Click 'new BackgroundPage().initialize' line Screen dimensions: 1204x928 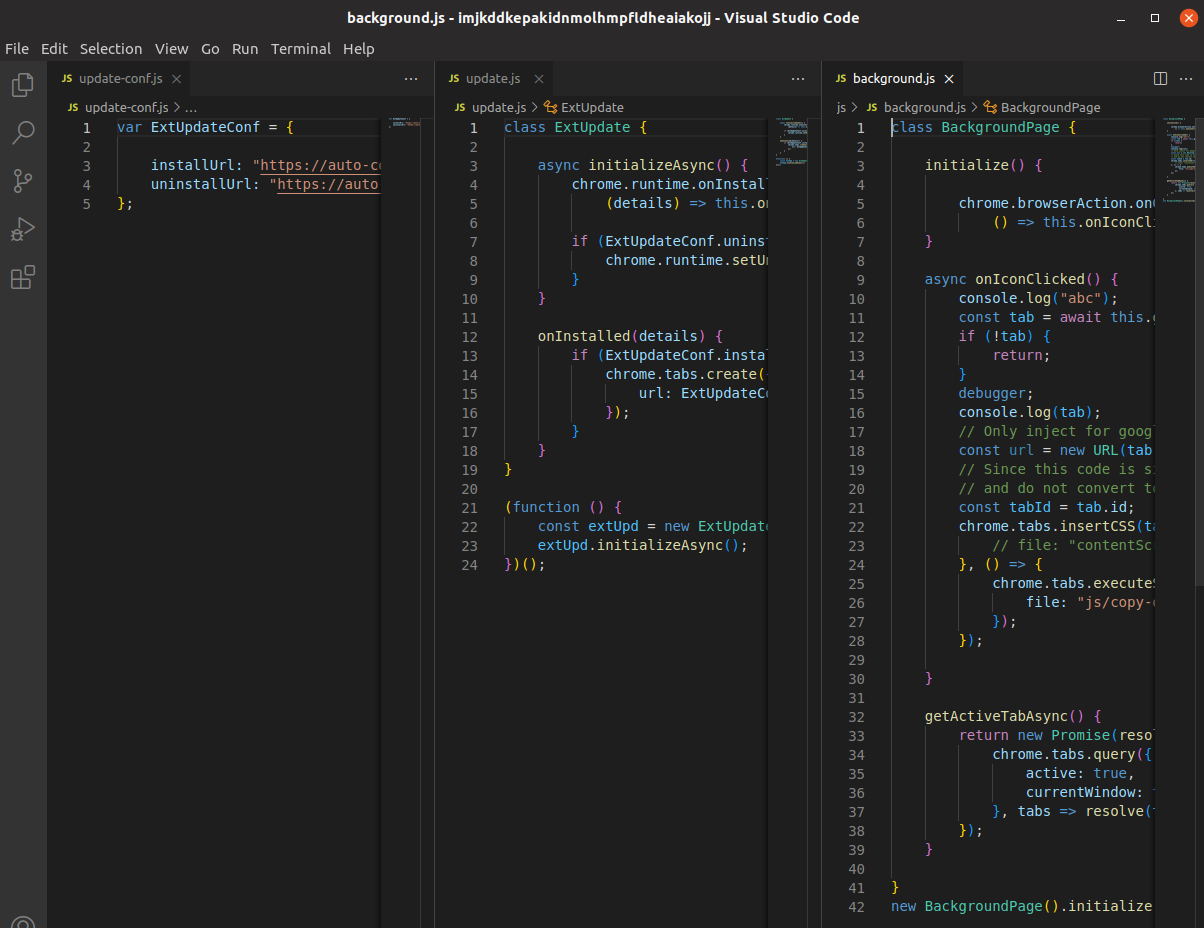(x=1021, y=907)
